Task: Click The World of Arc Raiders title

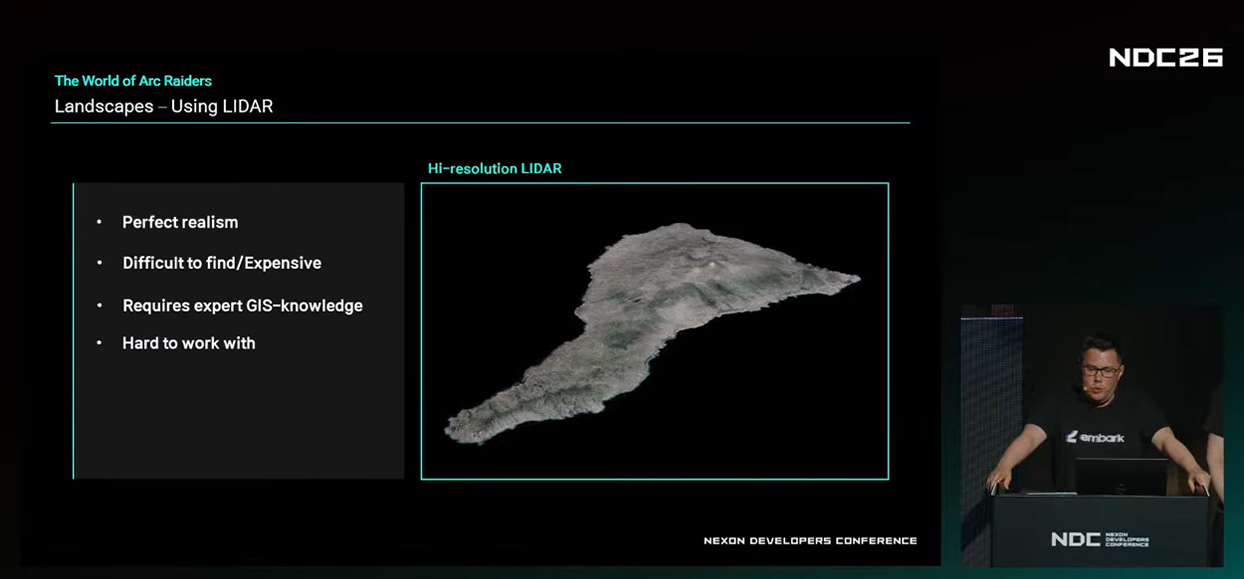Action: pos(133,81)
